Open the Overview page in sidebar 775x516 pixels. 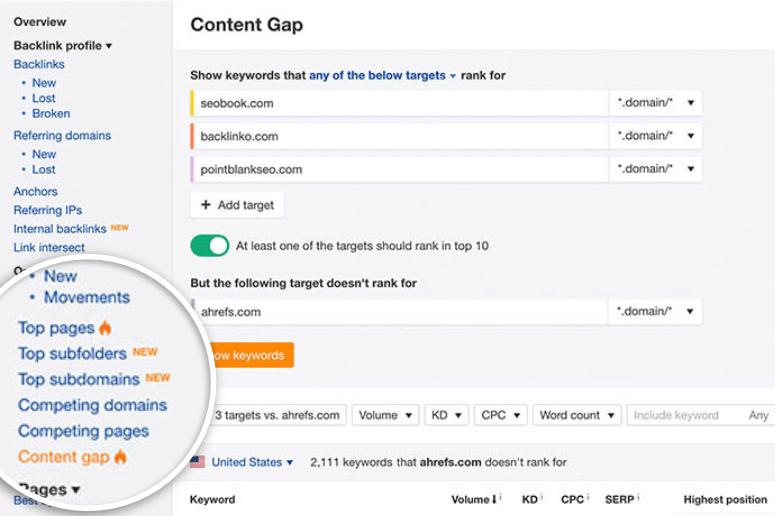coord(40,22)
